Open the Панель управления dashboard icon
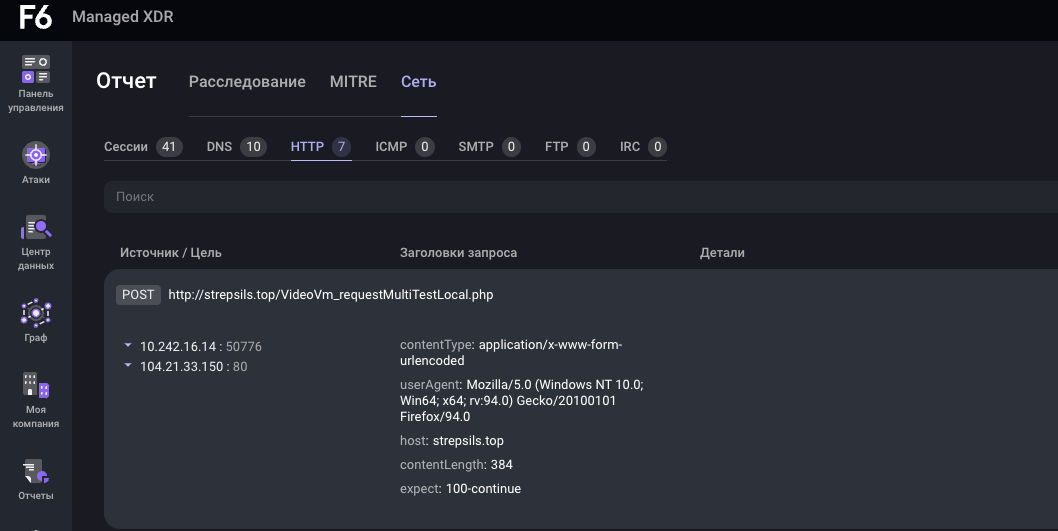Image resolution: width=1058 pixels, height=531 pixels. click(36, 71)
